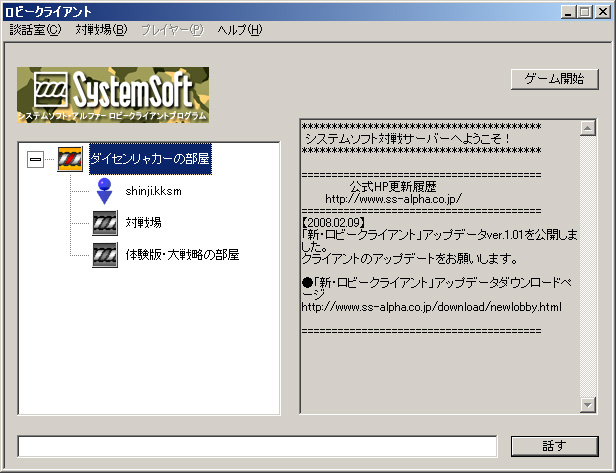This screenshot has height=473, width=616.
Task: Click the システムソフト対戦サーバーへようこそ！ text
Action: click(x=407, y=138)
